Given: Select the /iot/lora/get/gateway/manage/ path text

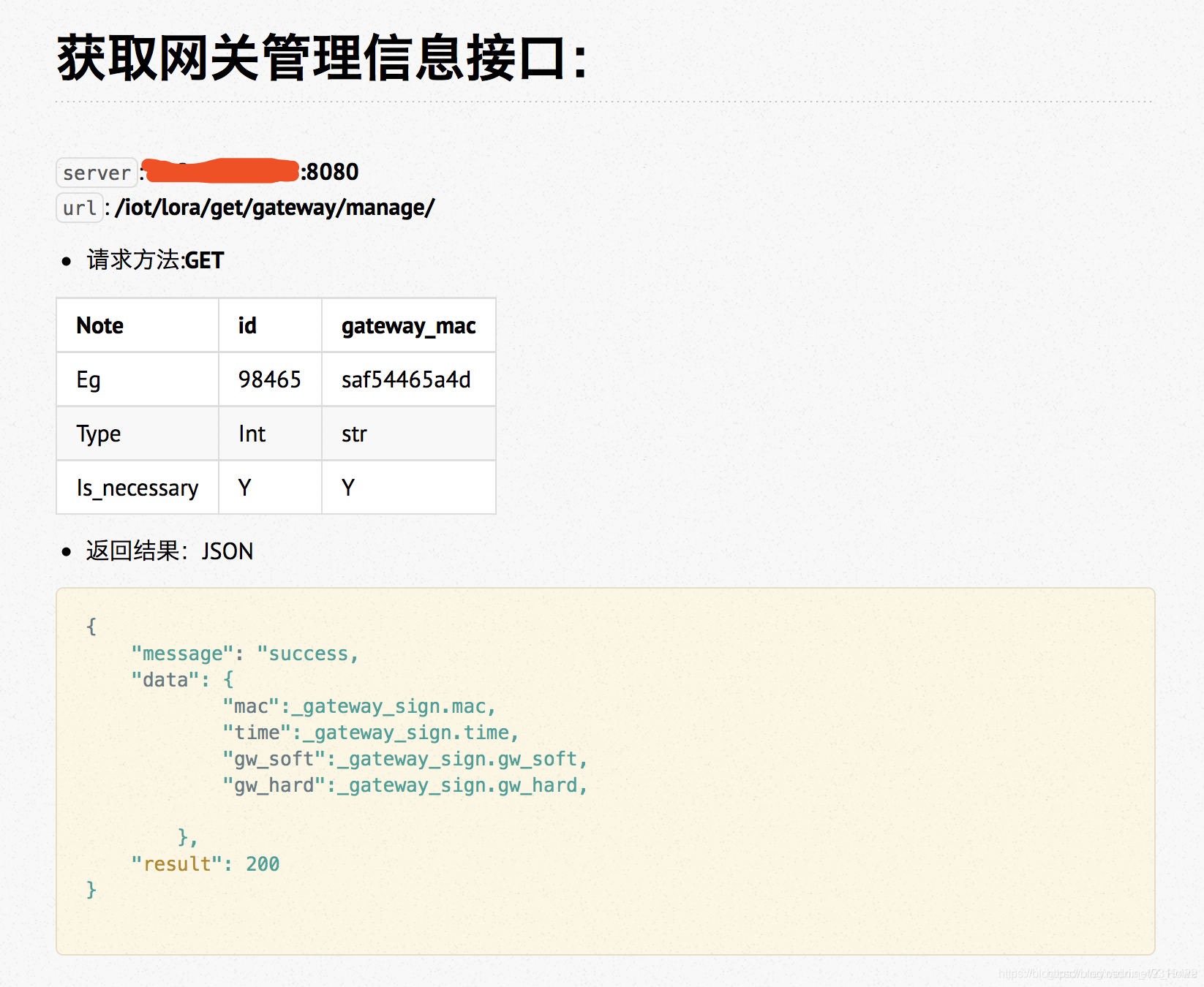Looking at the screenshot, I should [274, 208].
